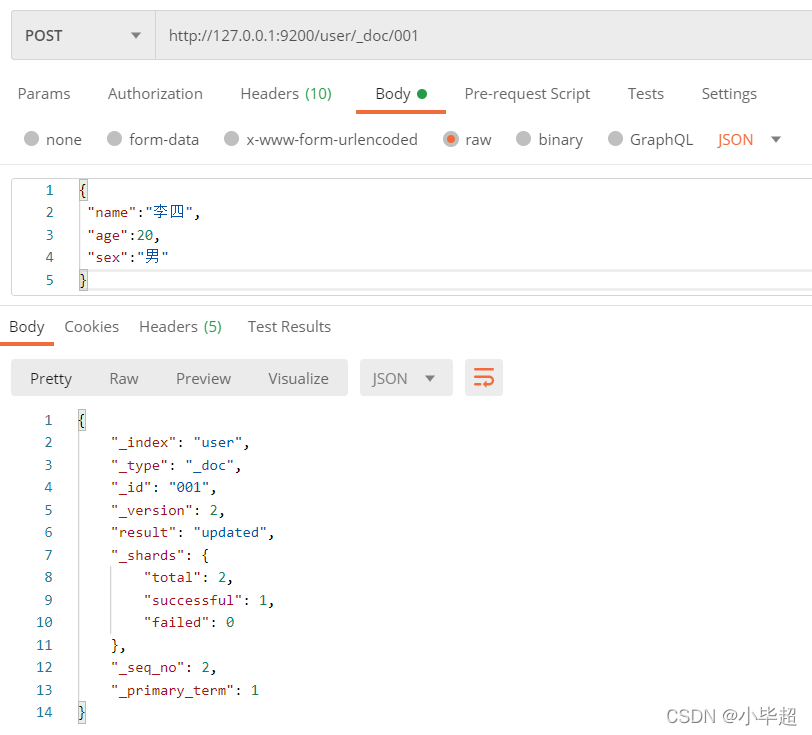Select the request Body tab

401,94
